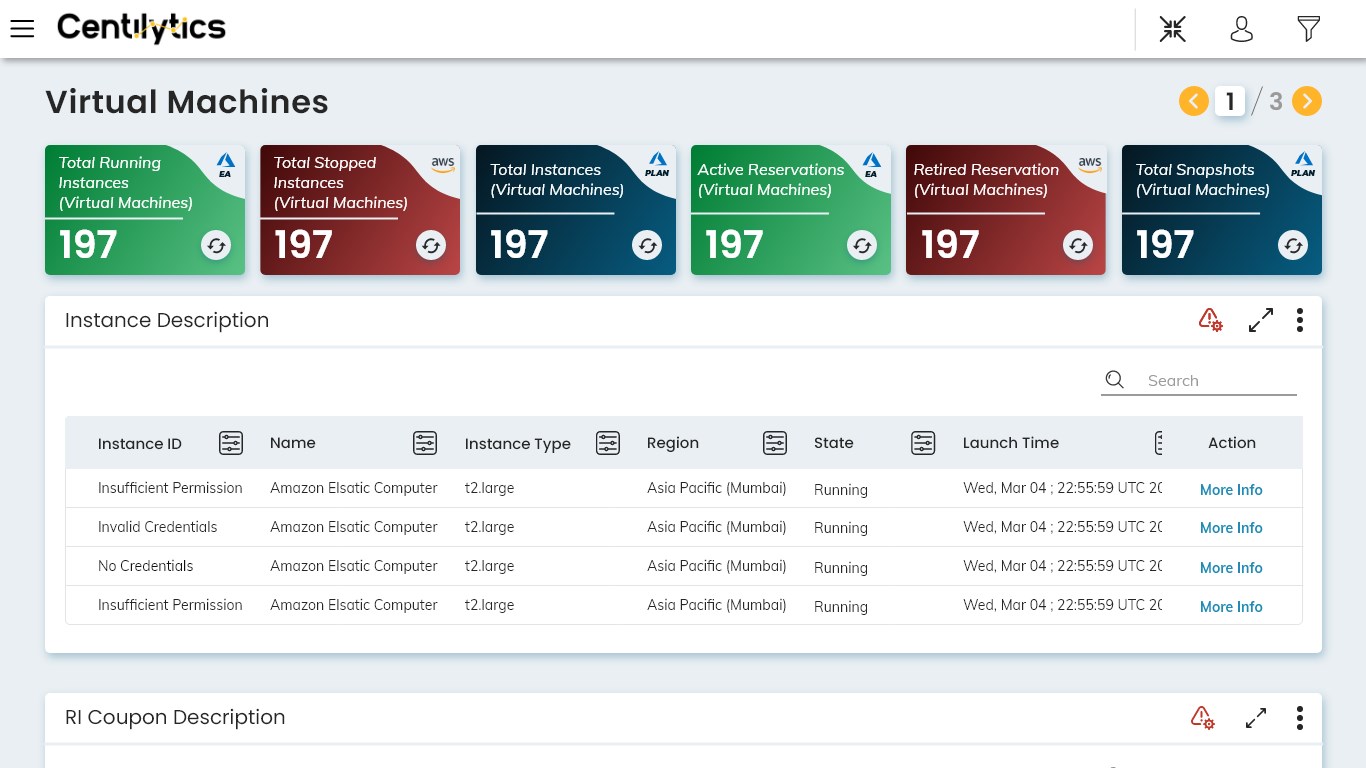Click the State column header
Viewport: 1366px width, 768px height.
pos(834,443)
